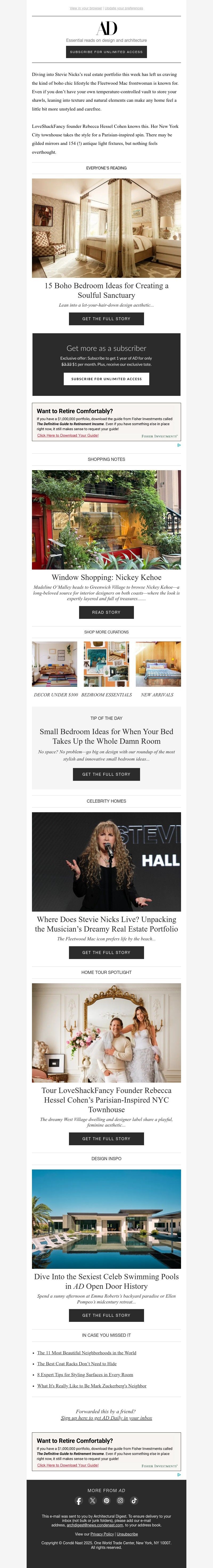Click the AdChoices icon below first Fisher ad
Screen dimensions: 213x1568
point(179,445)
